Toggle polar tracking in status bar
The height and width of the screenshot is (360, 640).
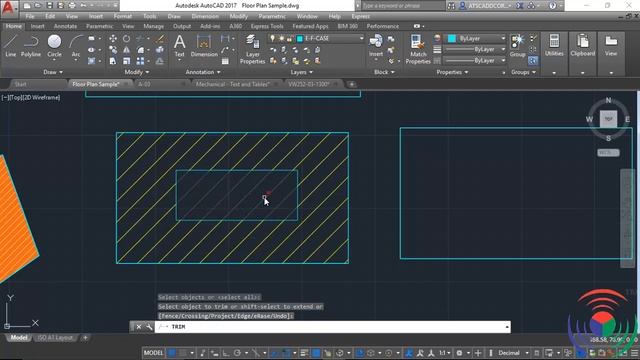point(237,353)
